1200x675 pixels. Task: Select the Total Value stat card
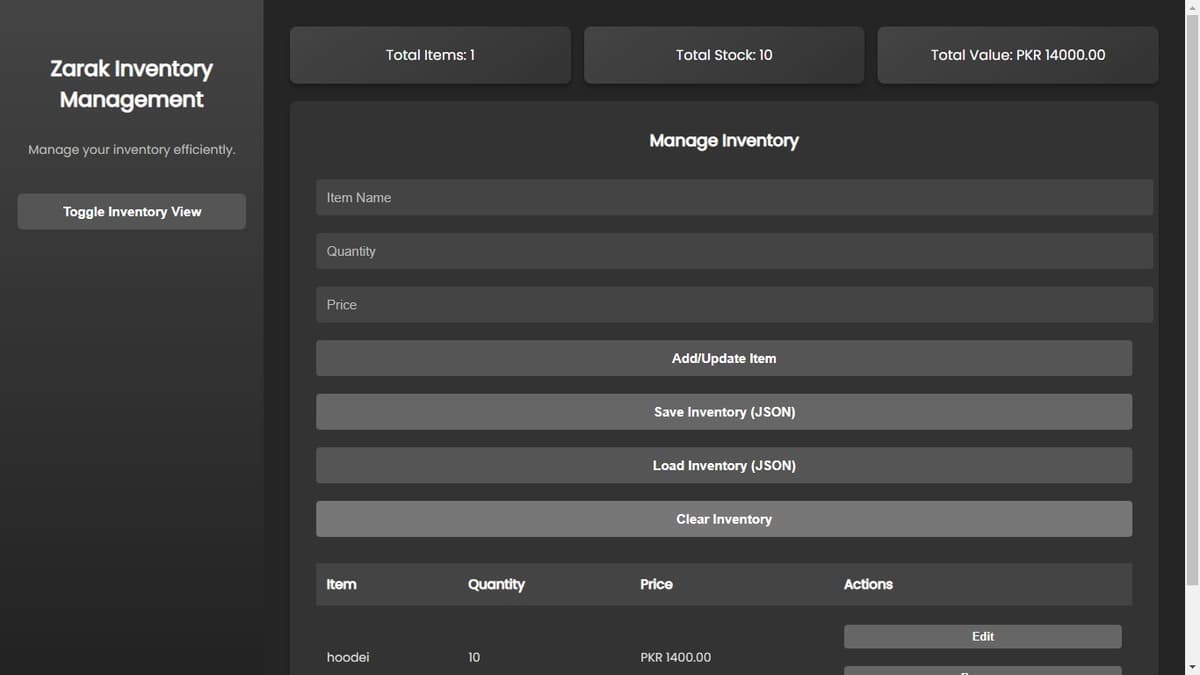click(1017, 55)
